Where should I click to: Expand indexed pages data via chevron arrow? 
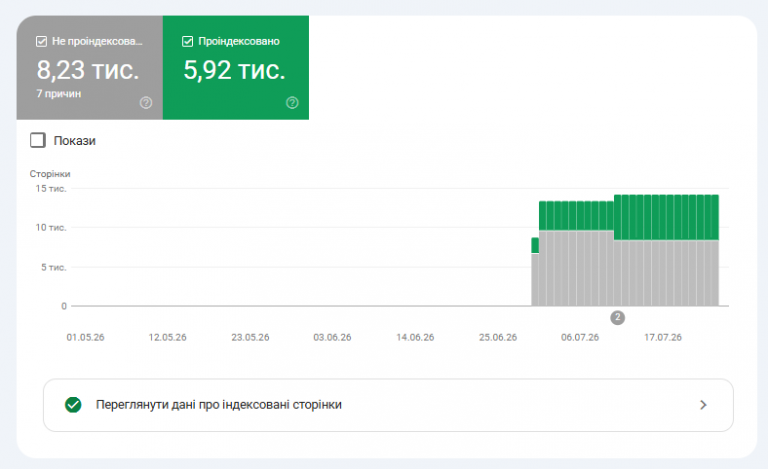click(x=703, y=405)
